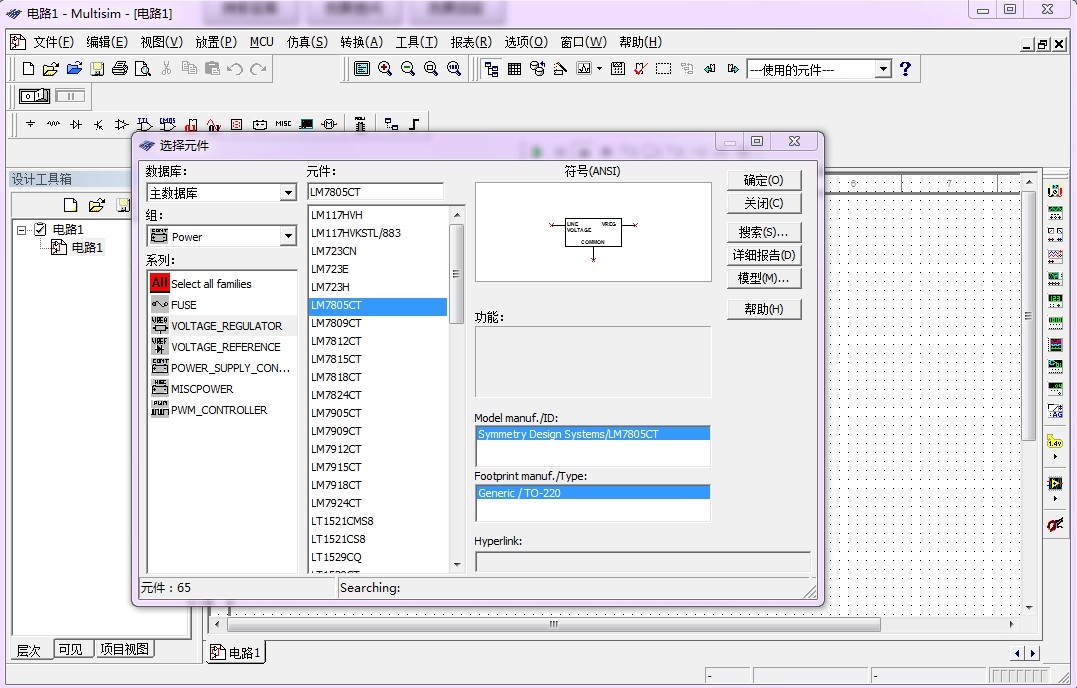The width and height of the screenshot is (1077, 688).
Task: Open the 仿真(S) menu
Action: [307, 43]
